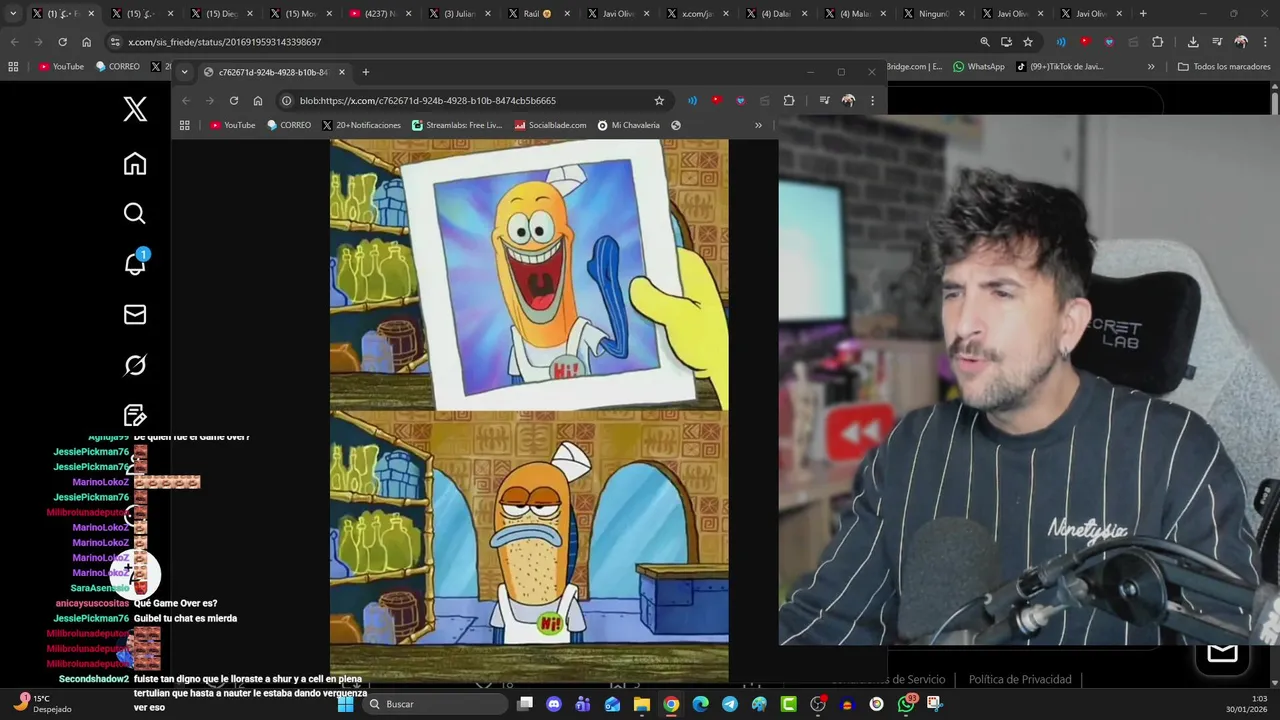Open Política de Privacidad link

[x=1020, y=679]
